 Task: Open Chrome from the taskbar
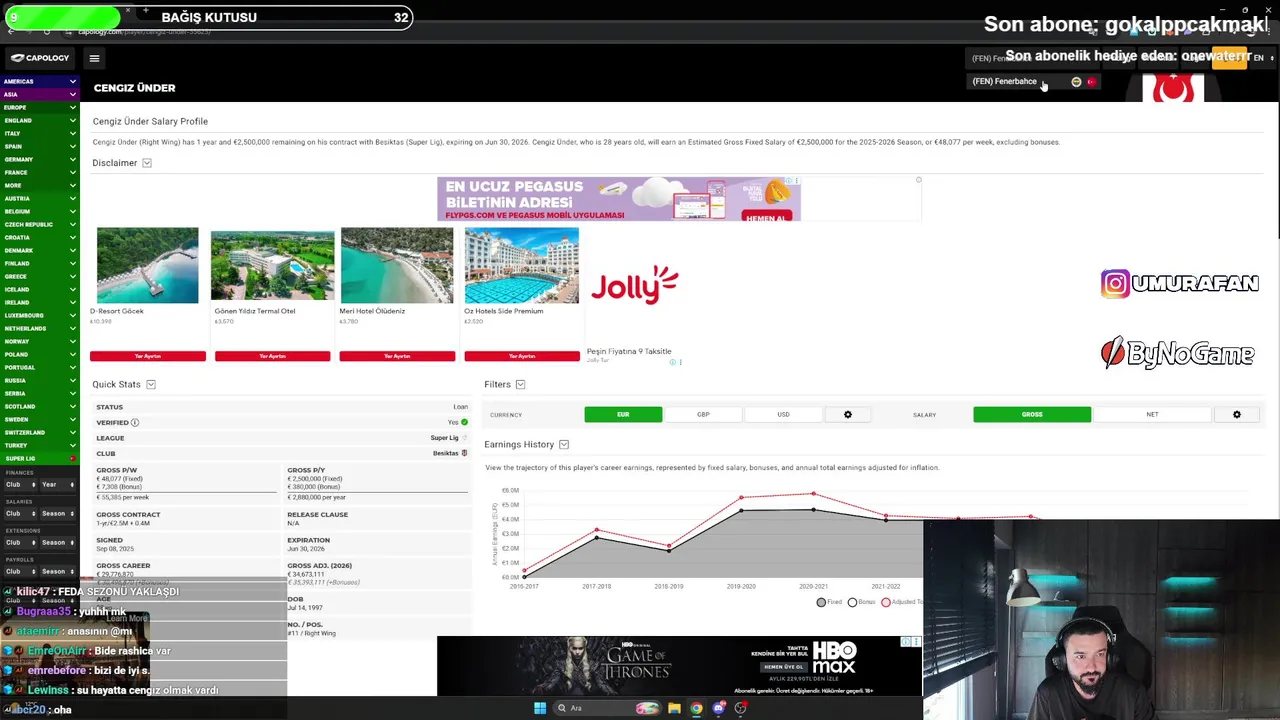tap(696, 708)
